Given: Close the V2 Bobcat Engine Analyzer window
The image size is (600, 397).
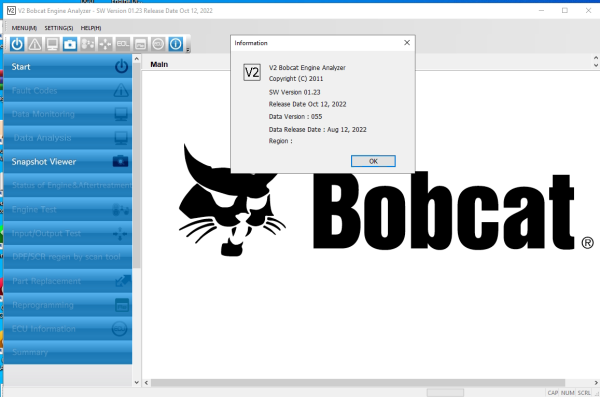Looking at the screenshot, I should (589, 11).
